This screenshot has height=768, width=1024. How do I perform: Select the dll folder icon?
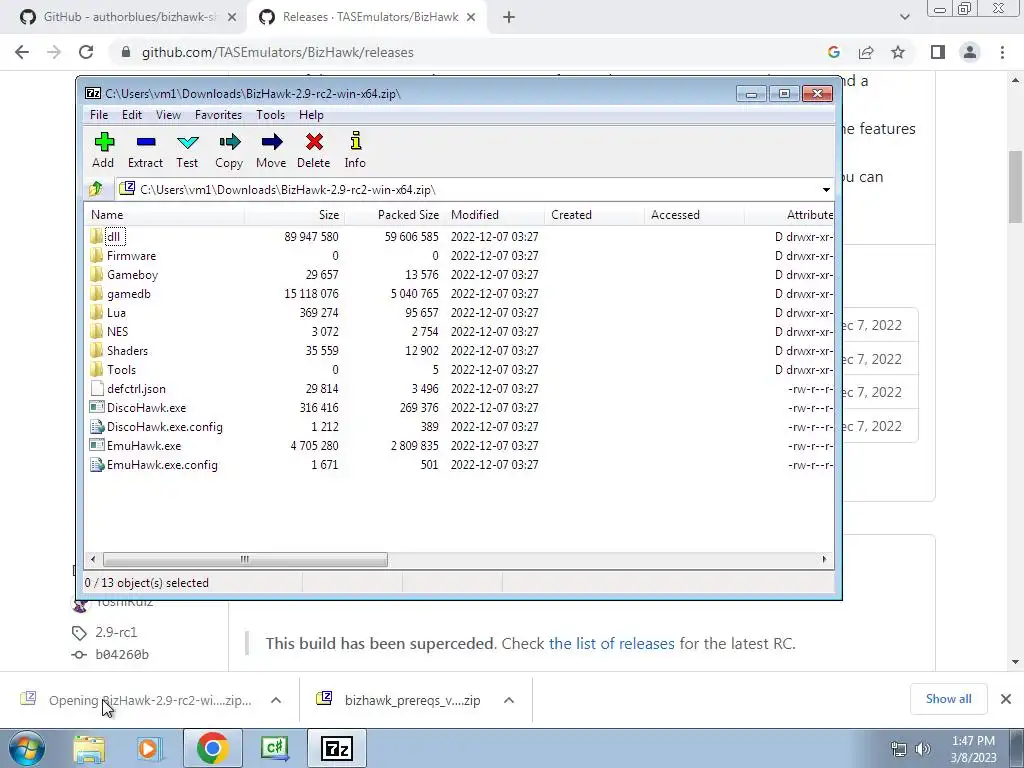pos(96,236)
